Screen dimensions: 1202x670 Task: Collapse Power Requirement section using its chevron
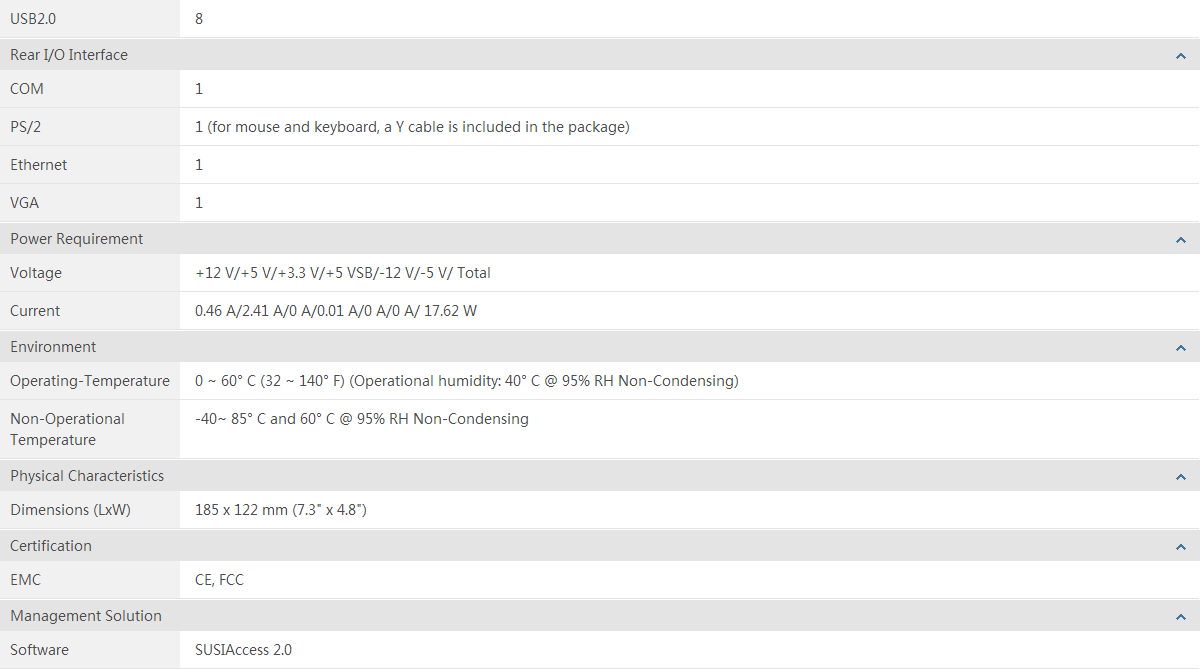(x=1181, y=240)
